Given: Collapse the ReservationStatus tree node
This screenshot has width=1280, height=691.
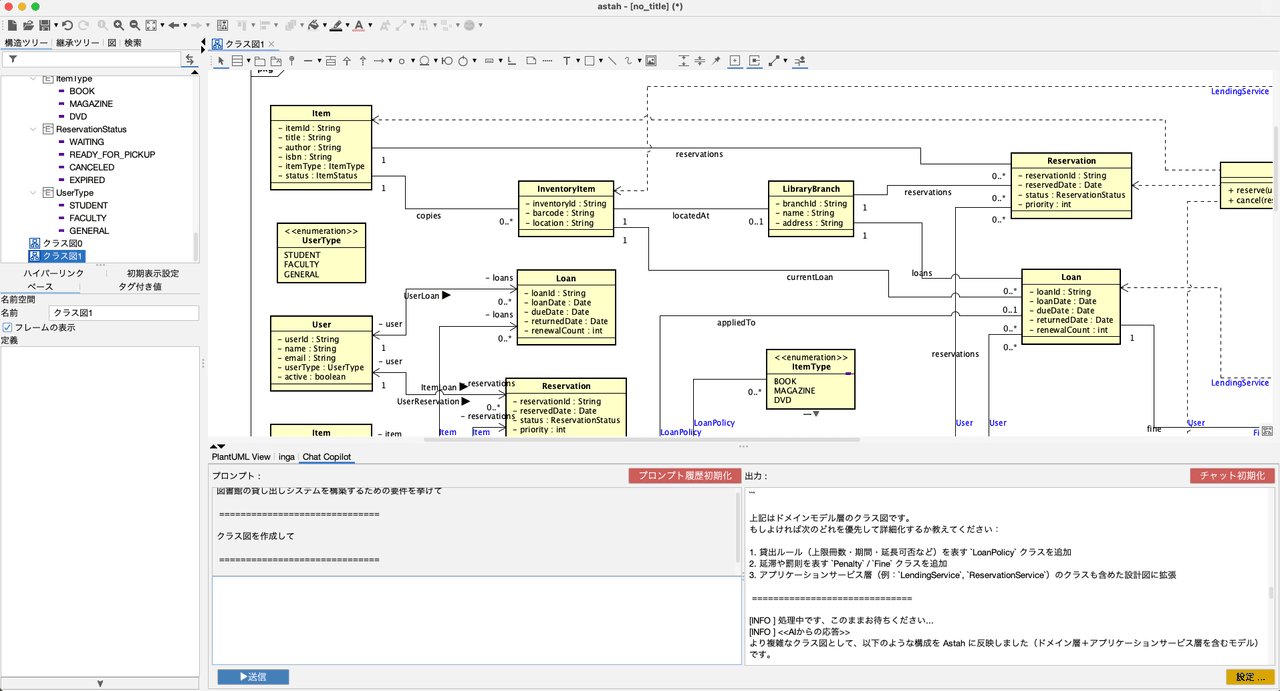Looking at the screenshot, I should click(34, 129).
